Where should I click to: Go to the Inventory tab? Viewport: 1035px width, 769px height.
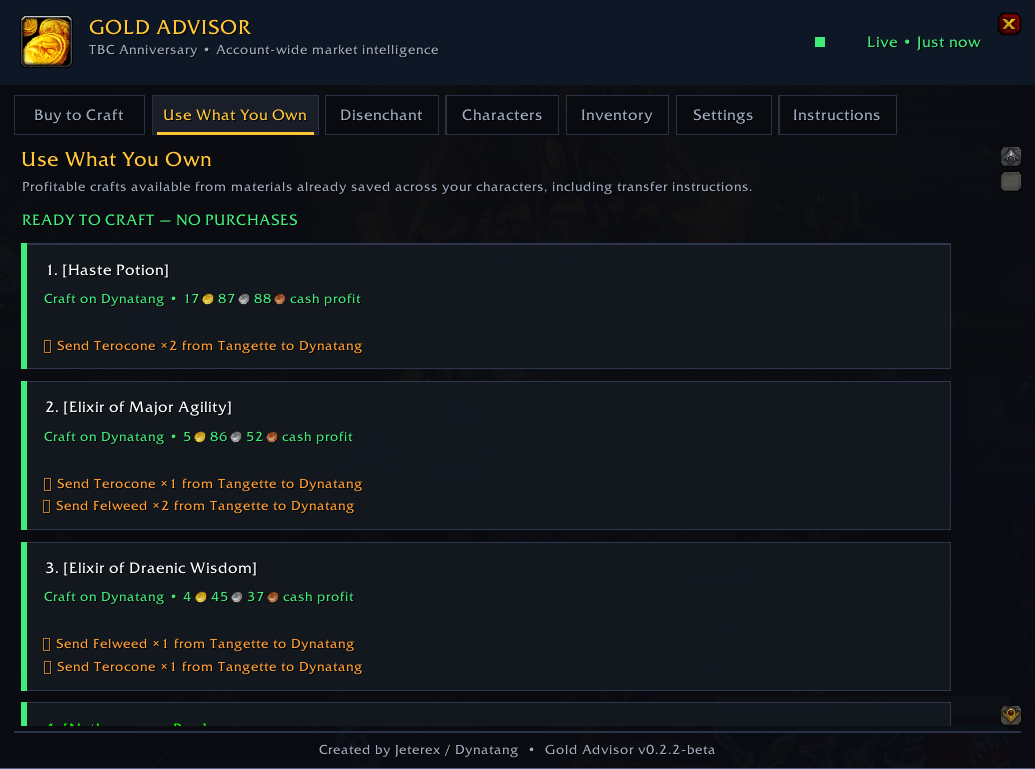617,115
